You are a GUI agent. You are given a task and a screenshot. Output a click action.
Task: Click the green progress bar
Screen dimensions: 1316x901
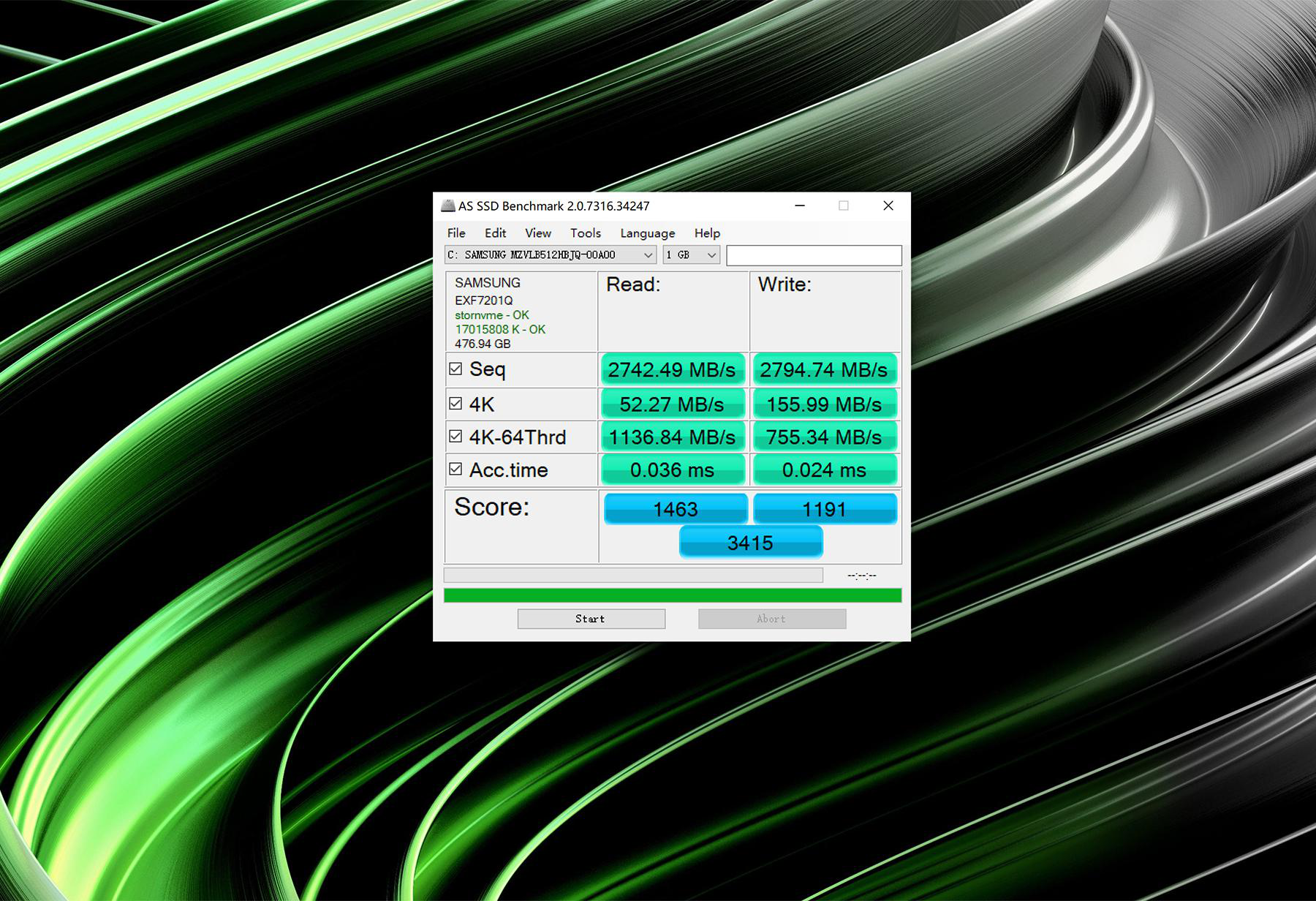[673, 595]
